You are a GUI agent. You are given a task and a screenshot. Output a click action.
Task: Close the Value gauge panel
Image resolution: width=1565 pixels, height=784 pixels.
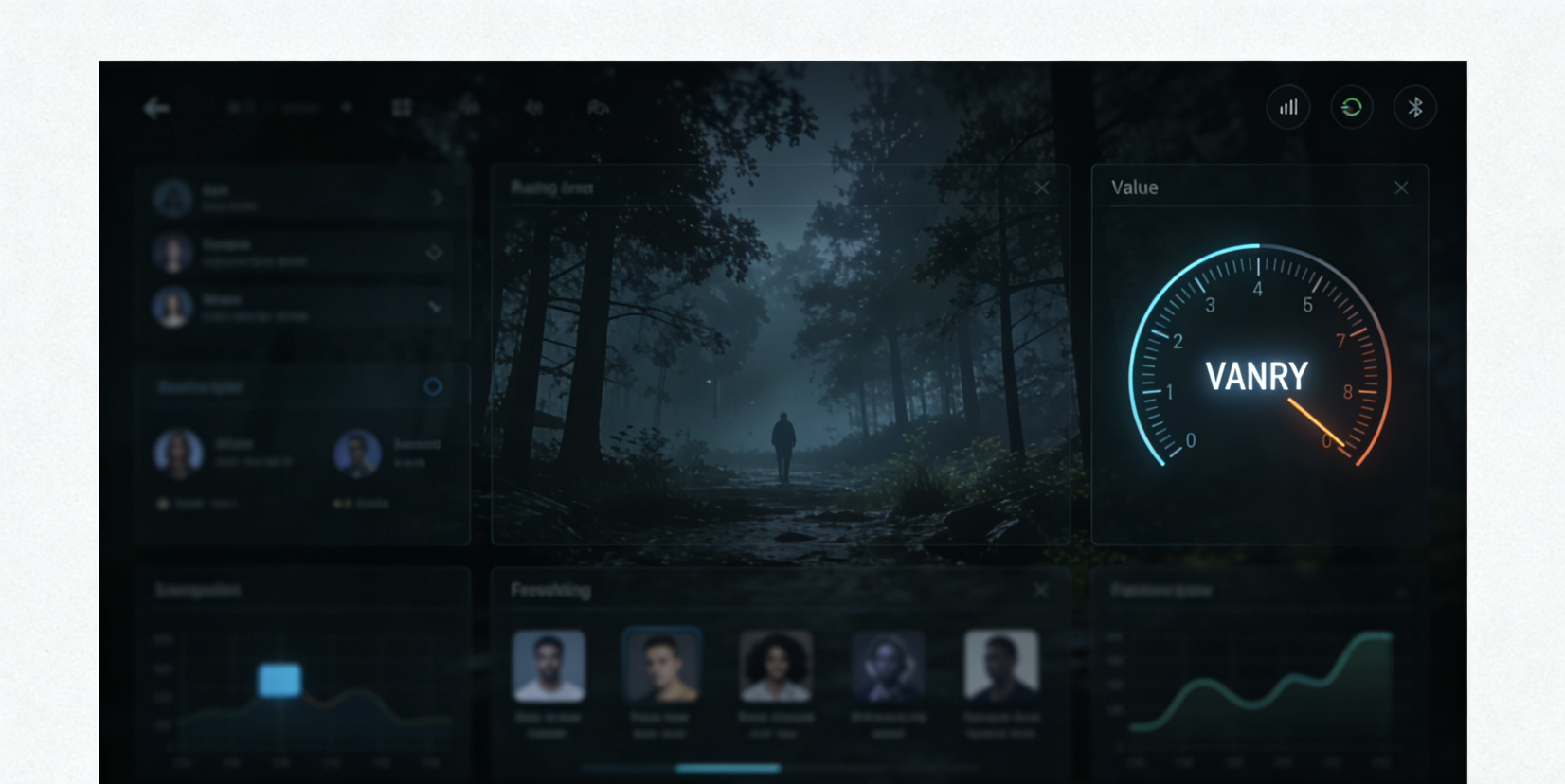(x=1401, y=187)
